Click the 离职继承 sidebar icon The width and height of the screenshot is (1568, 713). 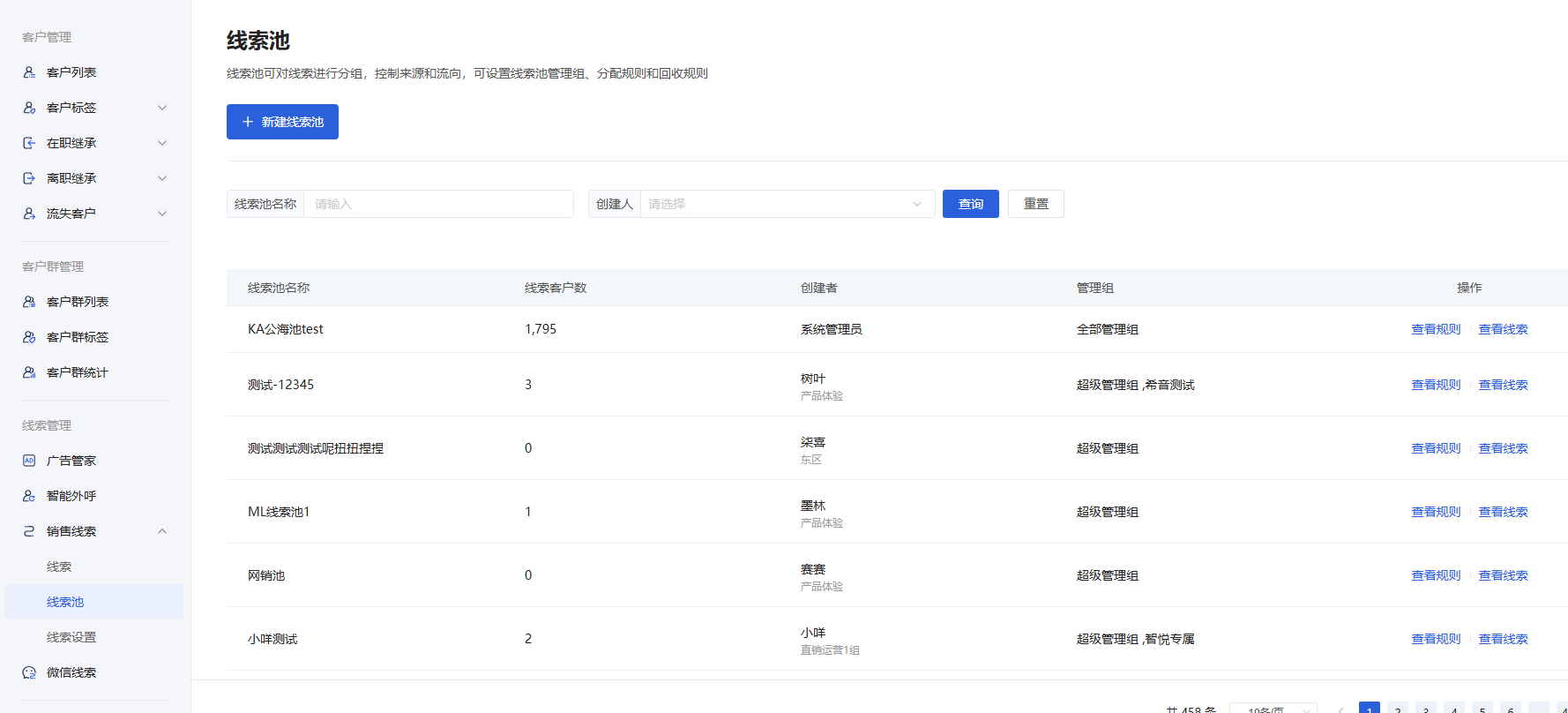pyautogui.click(x=29, y=178)
